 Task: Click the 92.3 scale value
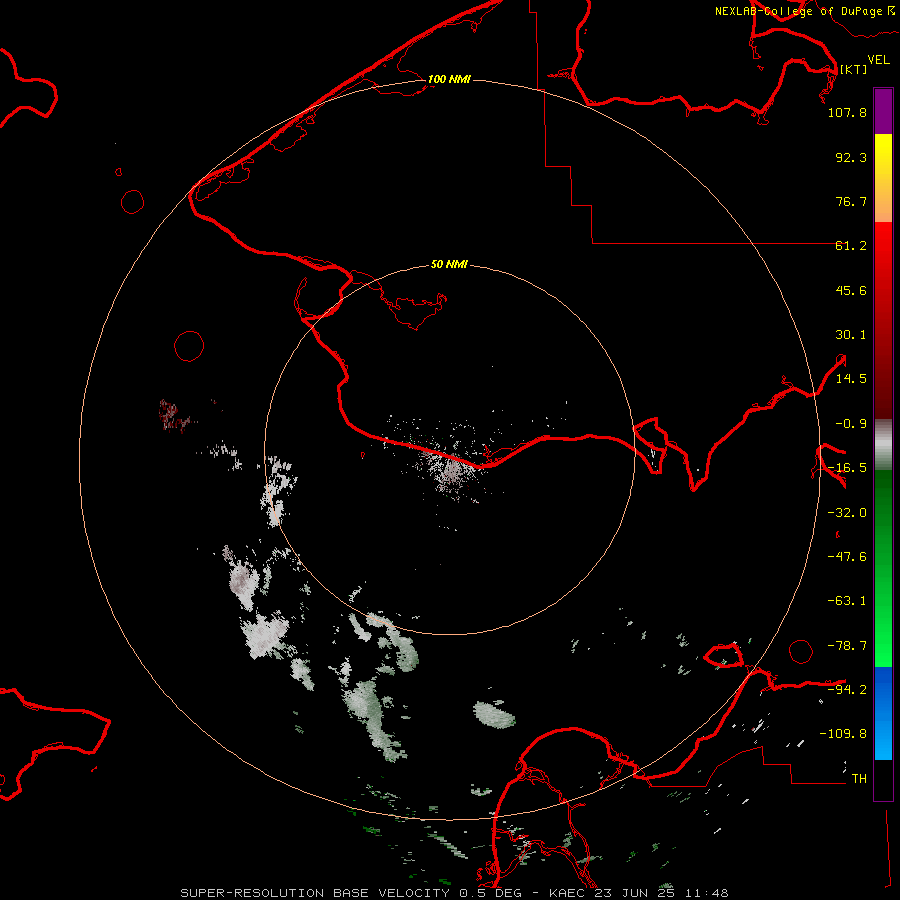pyautogui.click(x=851, y=157)
